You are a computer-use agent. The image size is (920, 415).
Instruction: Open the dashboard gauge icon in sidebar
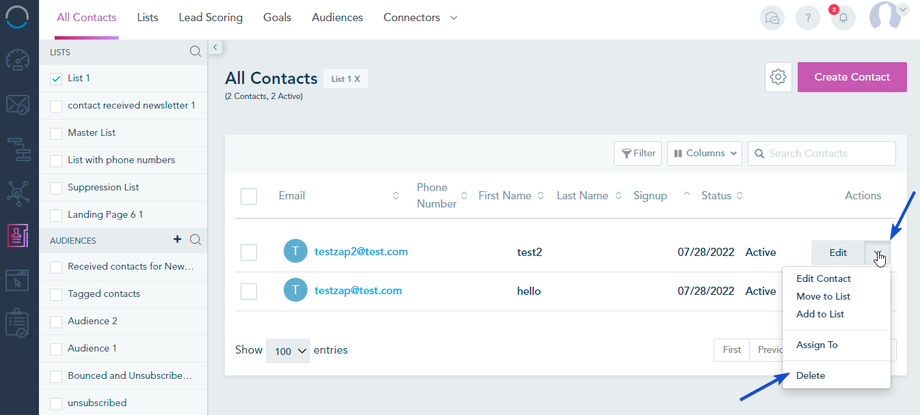[18, 60]
